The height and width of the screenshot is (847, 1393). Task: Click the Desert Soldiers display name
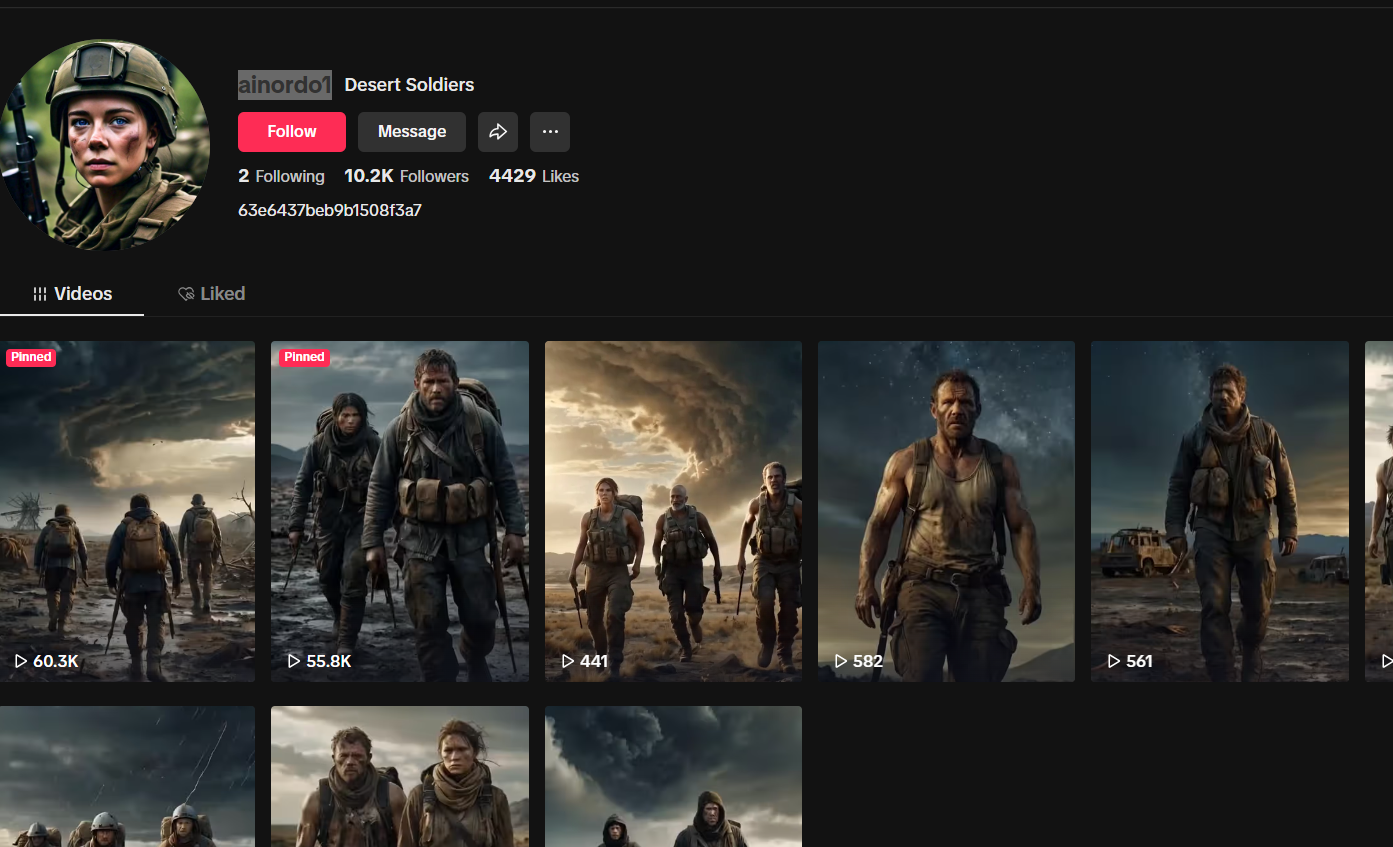[409, 85]
